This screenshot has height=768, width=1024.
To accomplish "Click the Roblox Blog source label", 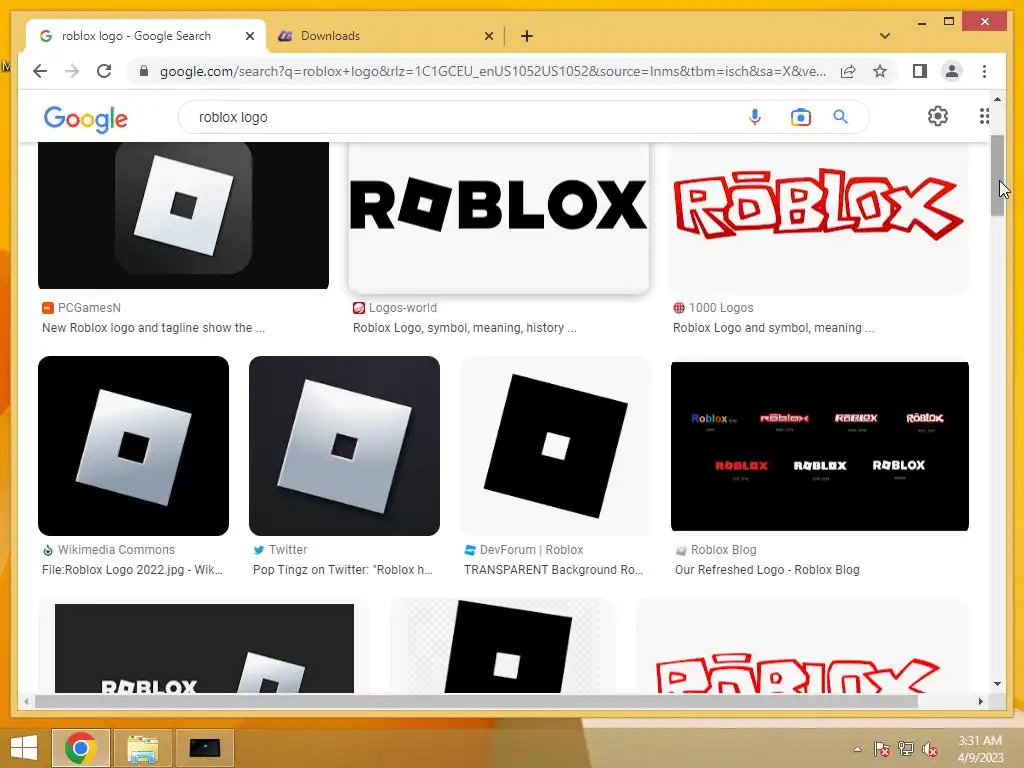I will 724,550.
